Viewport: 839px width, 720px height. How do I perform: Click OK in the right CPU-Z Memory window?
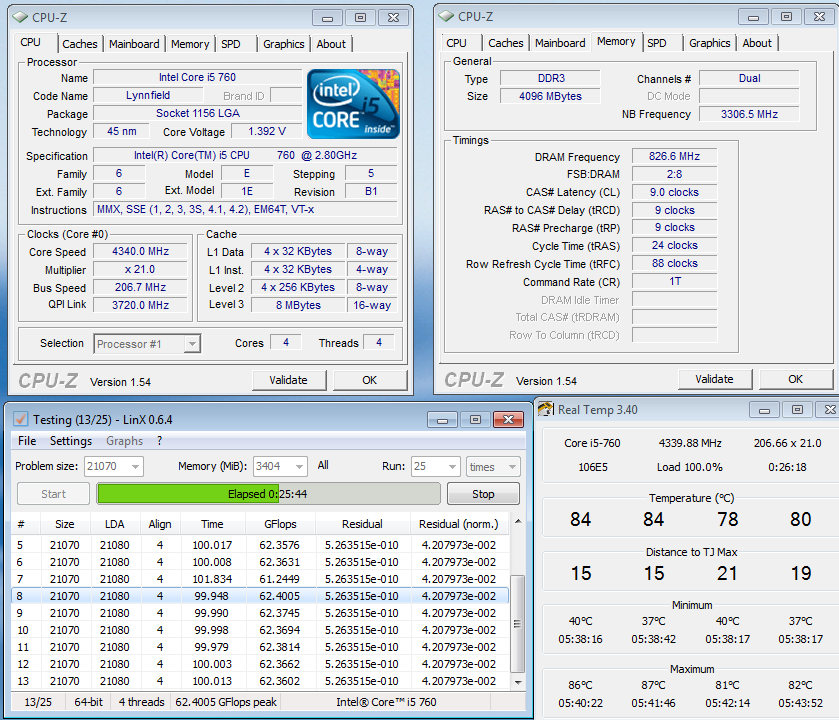coord(795,379)
